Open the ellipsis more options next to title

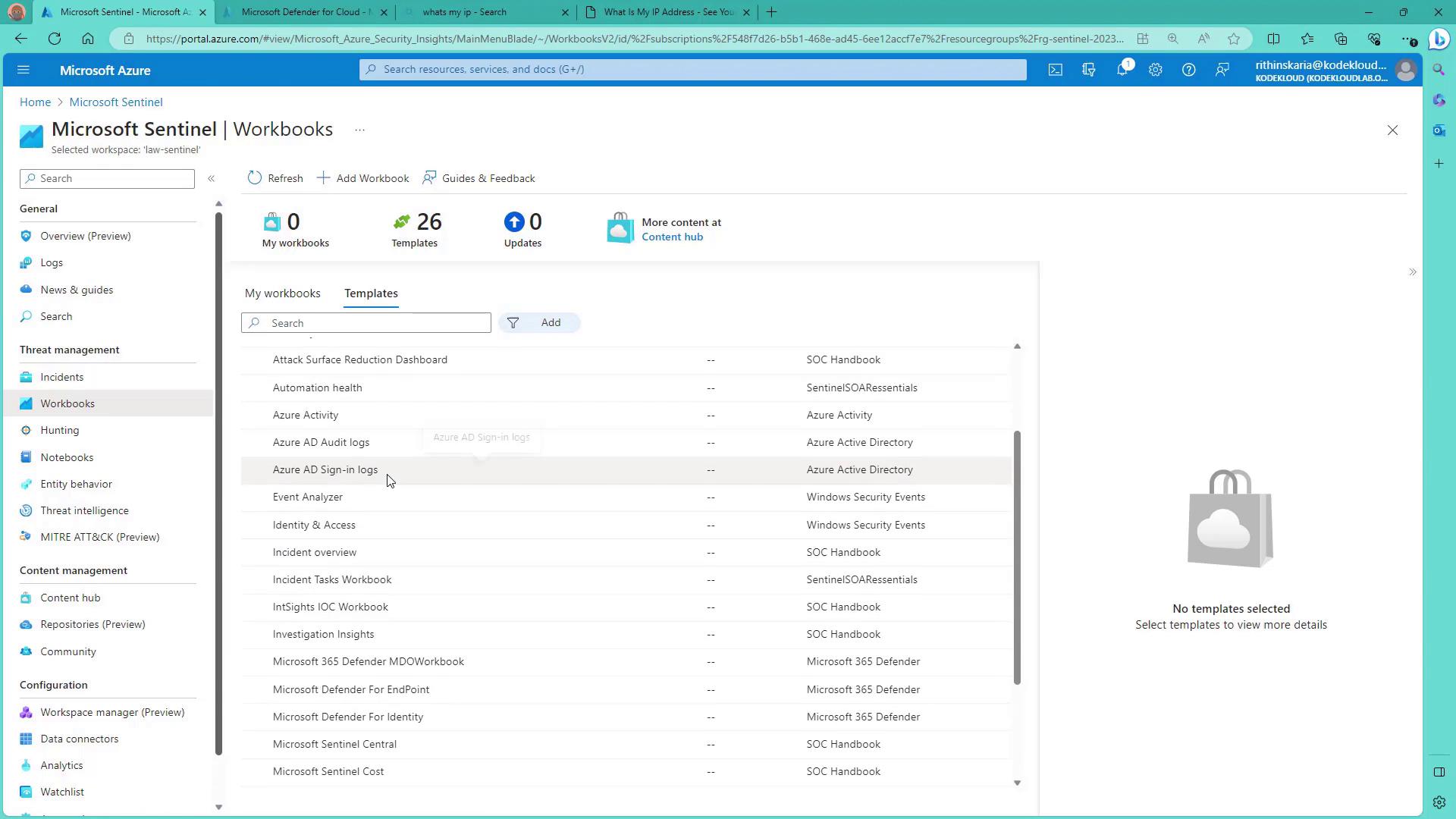pyautogui.click(x=359, y=130)
